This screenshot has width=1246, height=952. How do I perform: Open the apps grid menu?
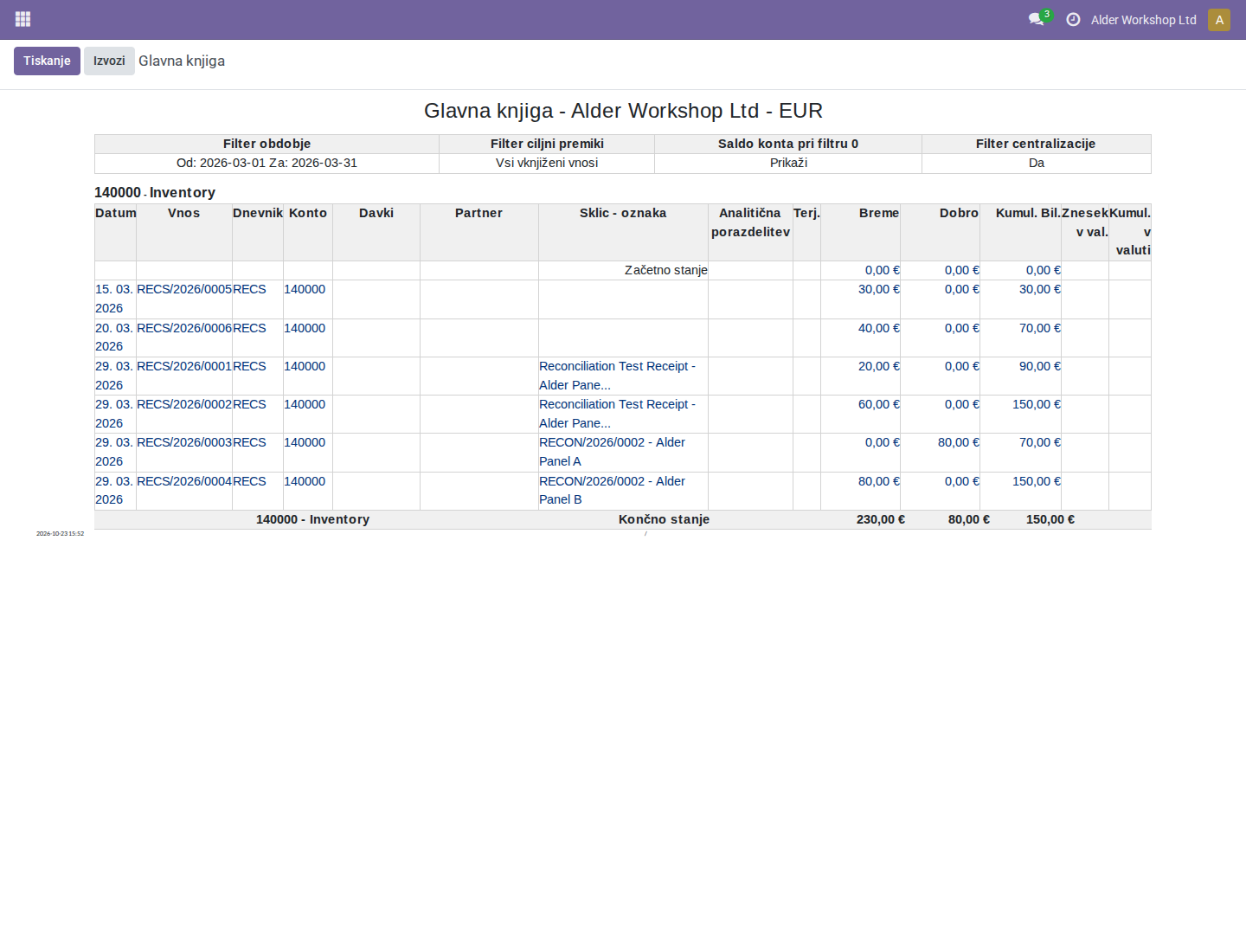(x=23, y=19)
